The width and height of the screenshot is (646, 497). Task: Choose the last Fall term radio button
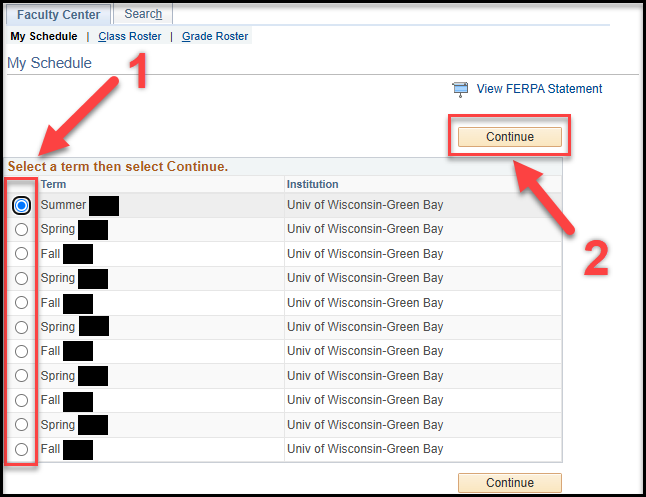coord(22,450)
